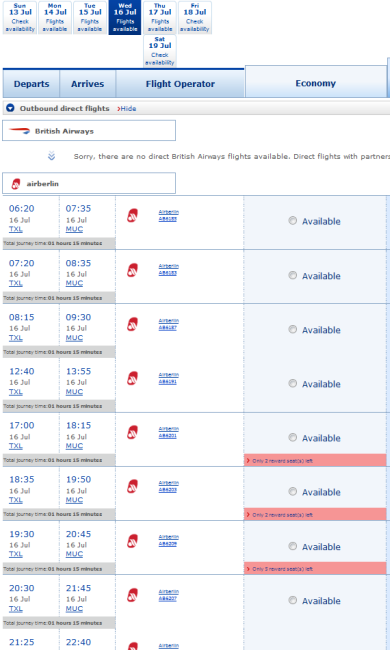Sort by the Departs column header
The height and width of the screenshot is (650, 390).
31,84
